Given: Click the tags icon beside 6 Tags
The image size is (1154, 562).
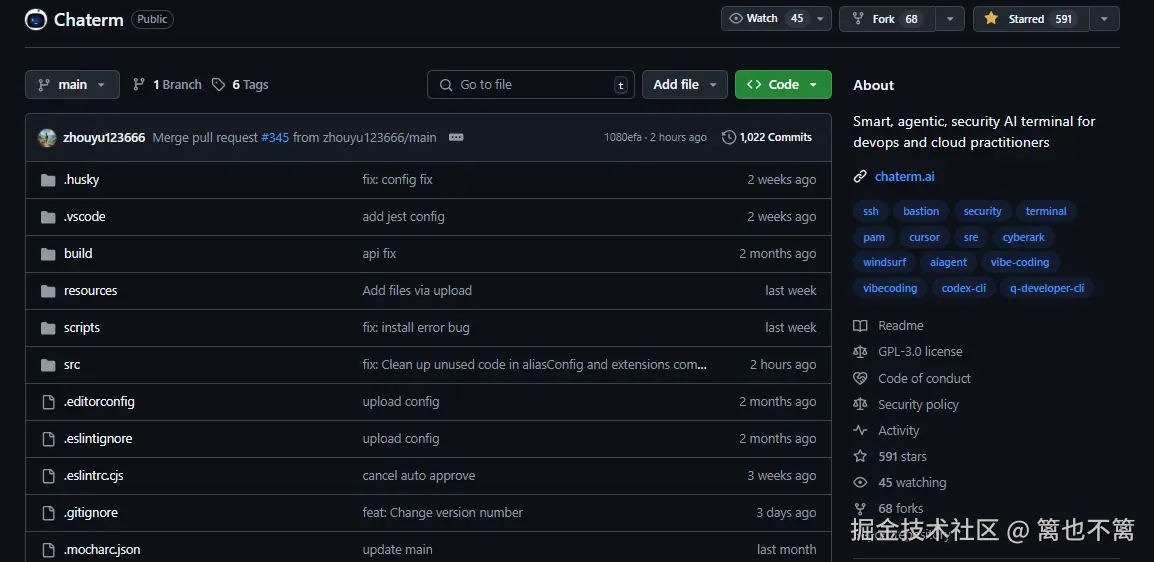Looking at the screenshot, I should tap(218, 85).
